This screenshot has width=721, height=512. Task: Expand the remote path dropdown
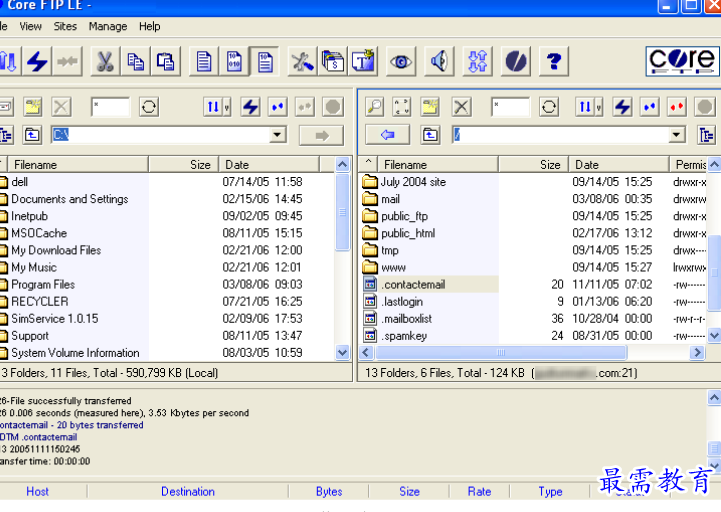pyautogui.click(x=676, y=135)
